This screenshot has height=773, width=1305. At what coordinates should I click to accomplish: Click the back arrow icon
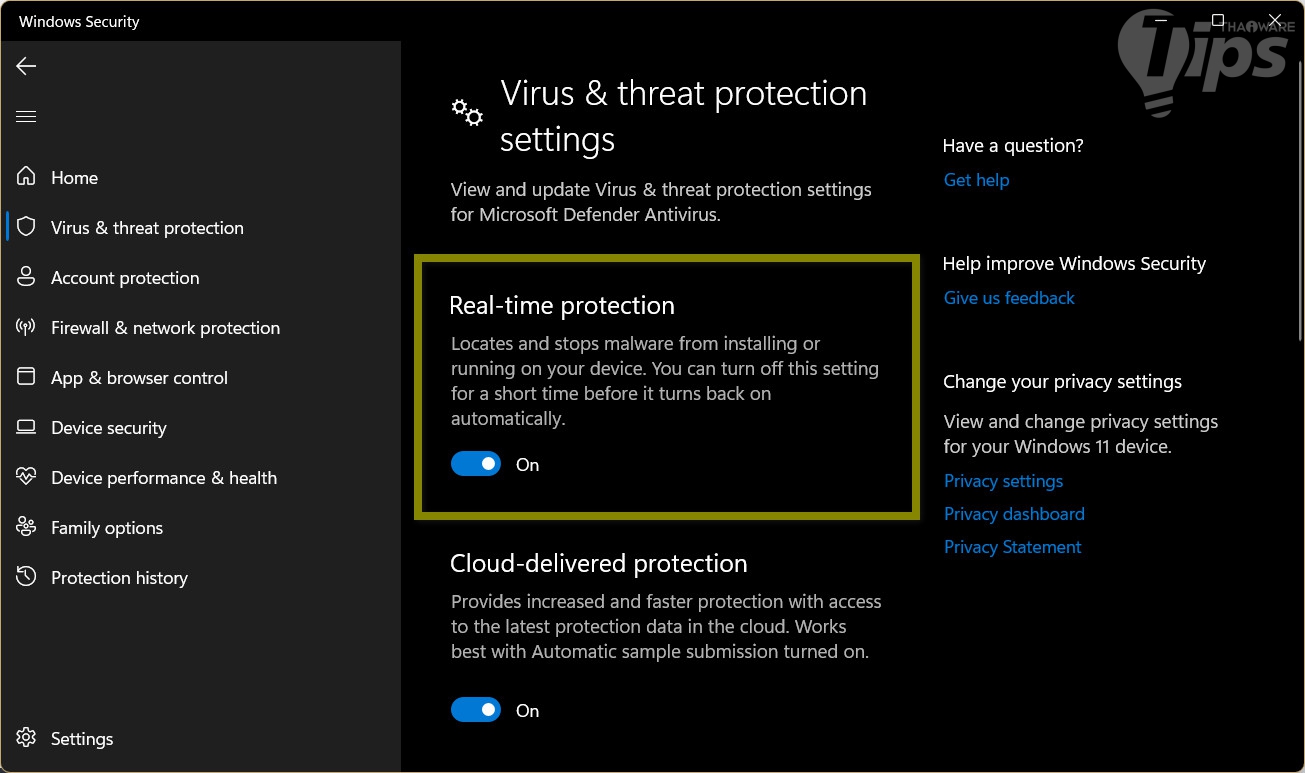click(26, 66)
